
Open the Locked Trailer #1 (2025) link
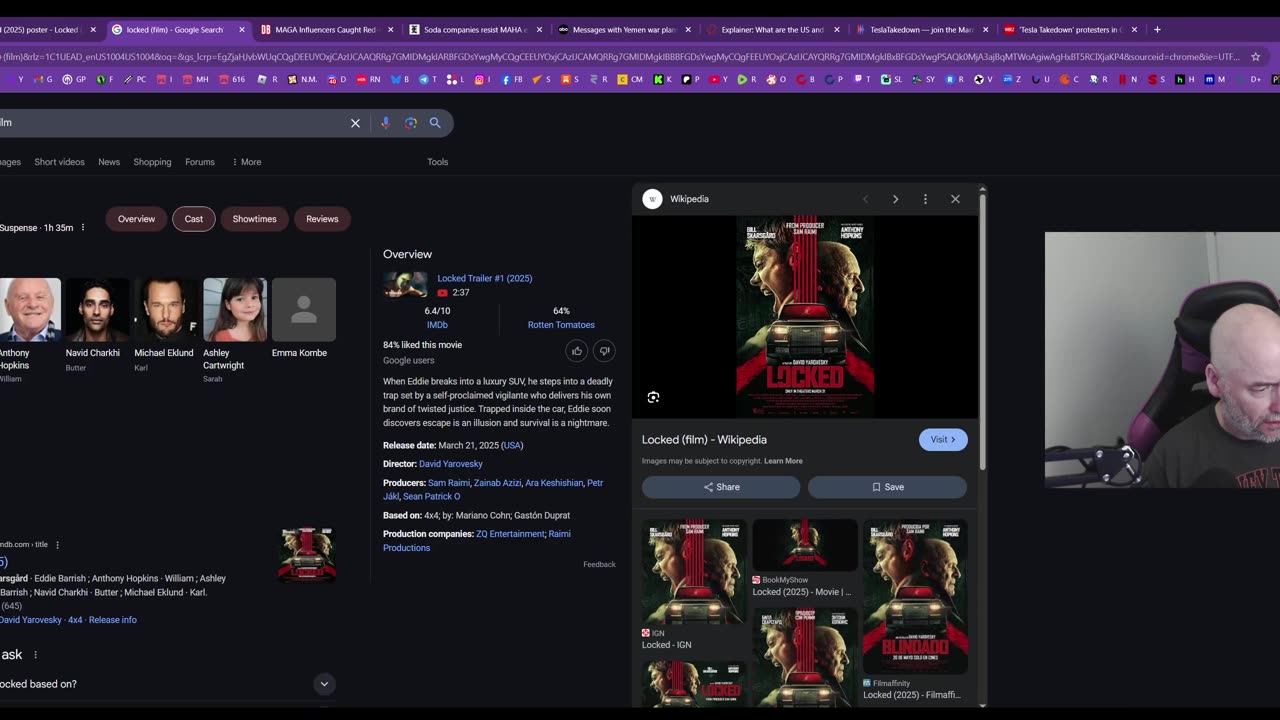485,279
